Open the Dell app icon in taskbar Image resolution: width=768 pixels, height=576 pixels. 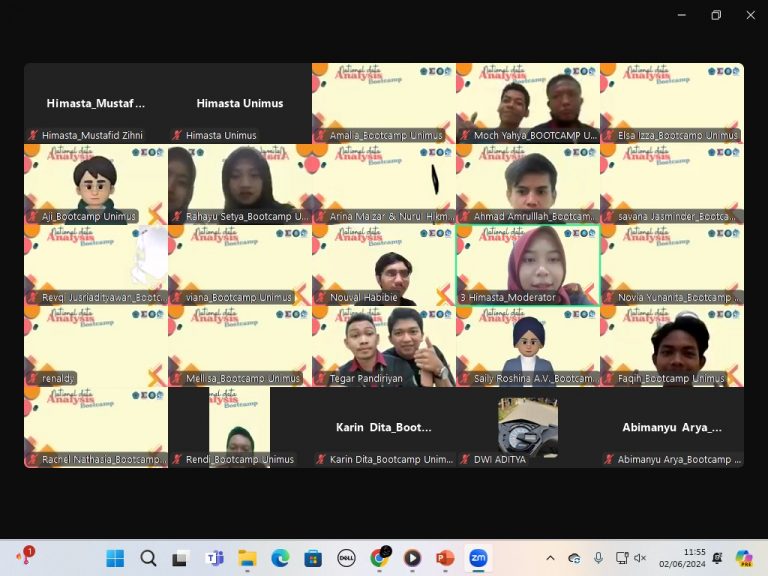[x=346, y=558]
